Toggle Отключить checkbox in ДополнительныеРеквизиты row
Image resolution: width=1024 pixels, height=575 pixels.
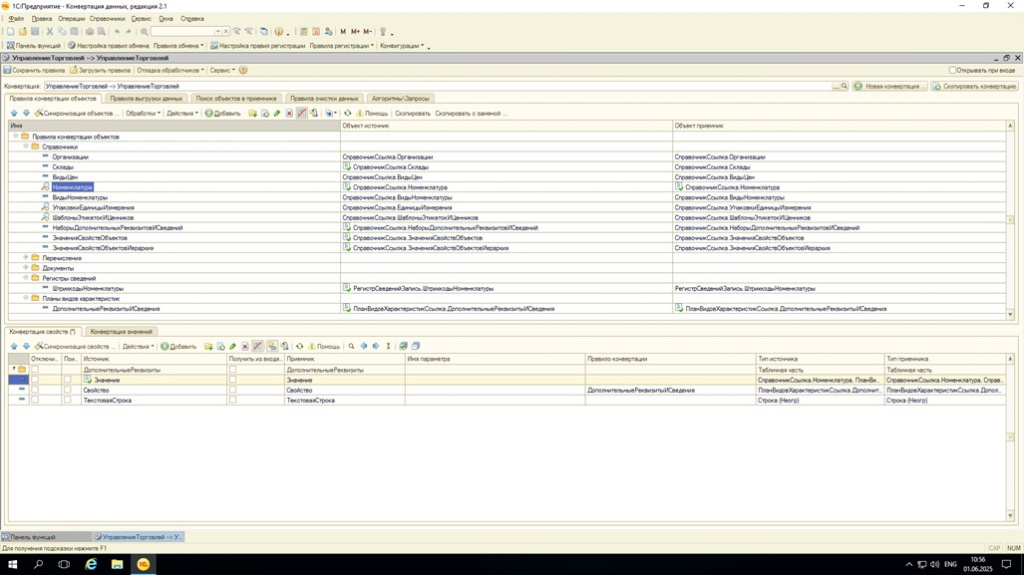(35, 370)
